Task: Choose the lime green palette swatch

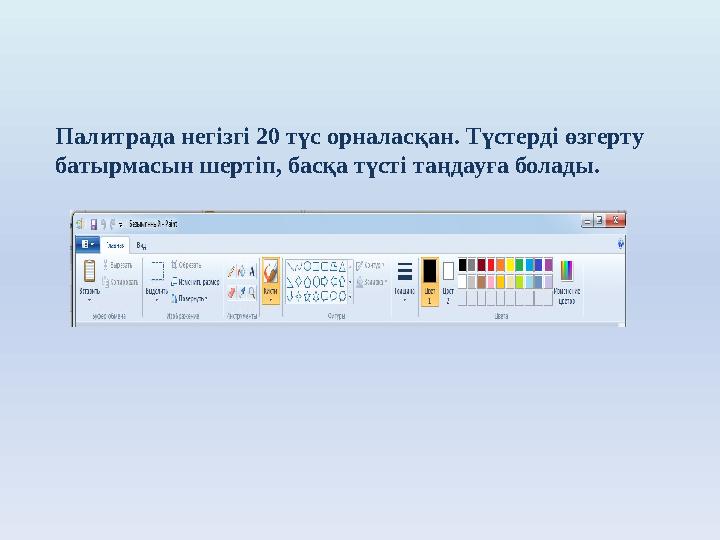Action: pyautogui.click(x=519, y=281)
